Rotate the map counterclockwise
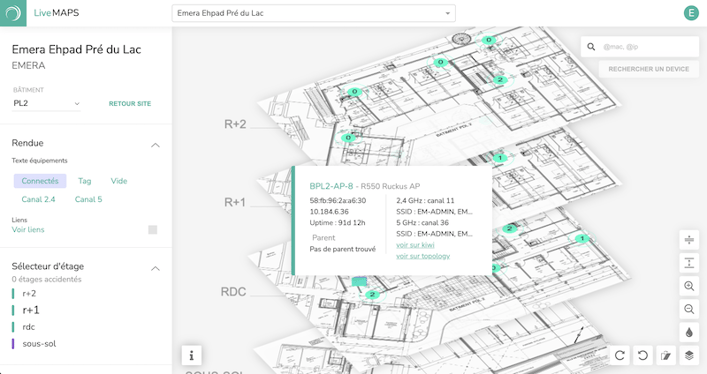Viewport: 707px width, 374px height. tap(643, 356)
